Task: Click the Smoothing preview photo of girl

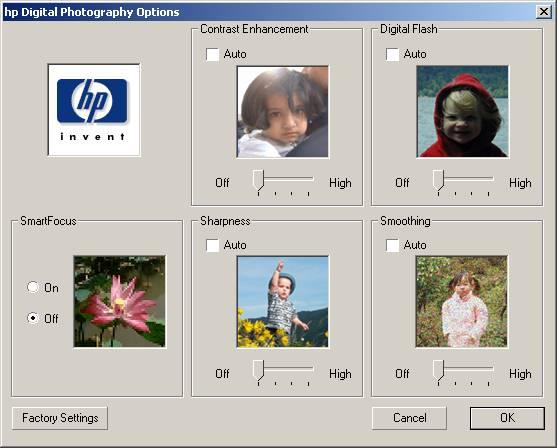Action: (x=462, y=302)
